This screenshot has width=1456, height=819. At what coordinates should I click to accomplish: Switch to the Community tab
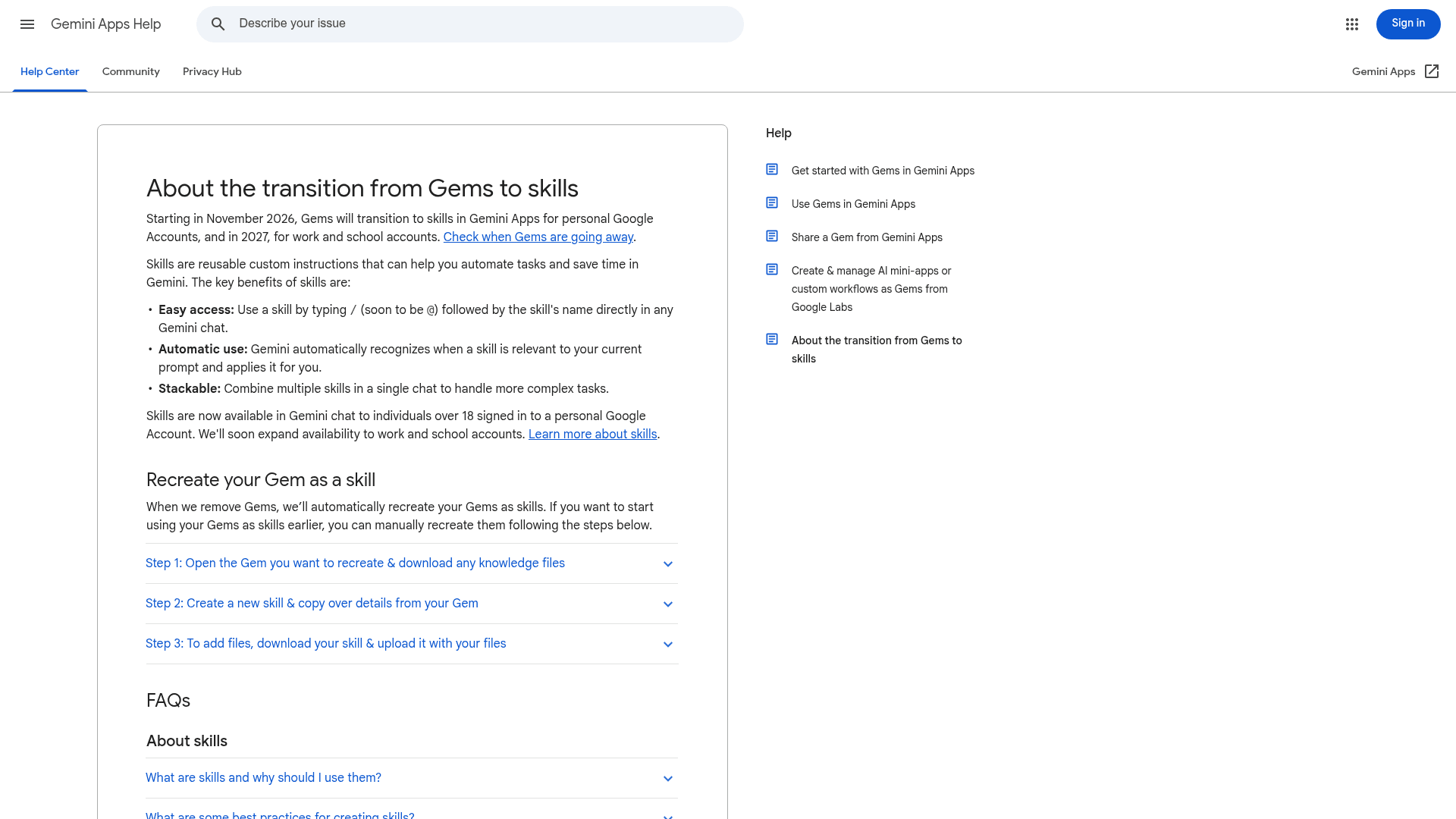(131, 71)
